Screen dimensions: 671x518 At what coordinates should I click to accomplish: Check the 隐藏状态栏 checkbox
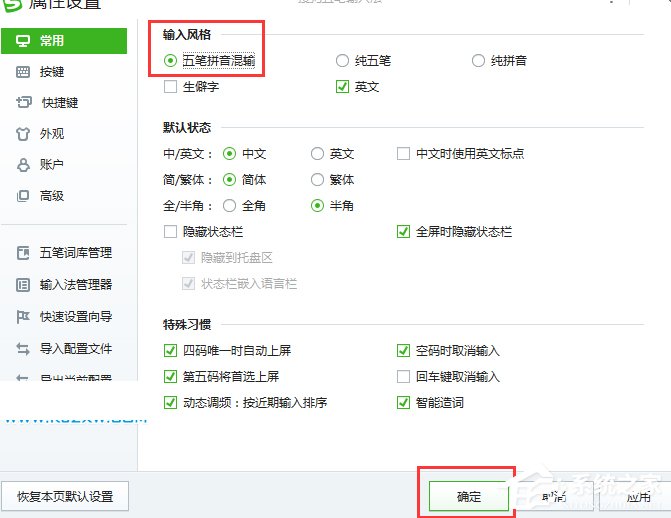(170, 232)
